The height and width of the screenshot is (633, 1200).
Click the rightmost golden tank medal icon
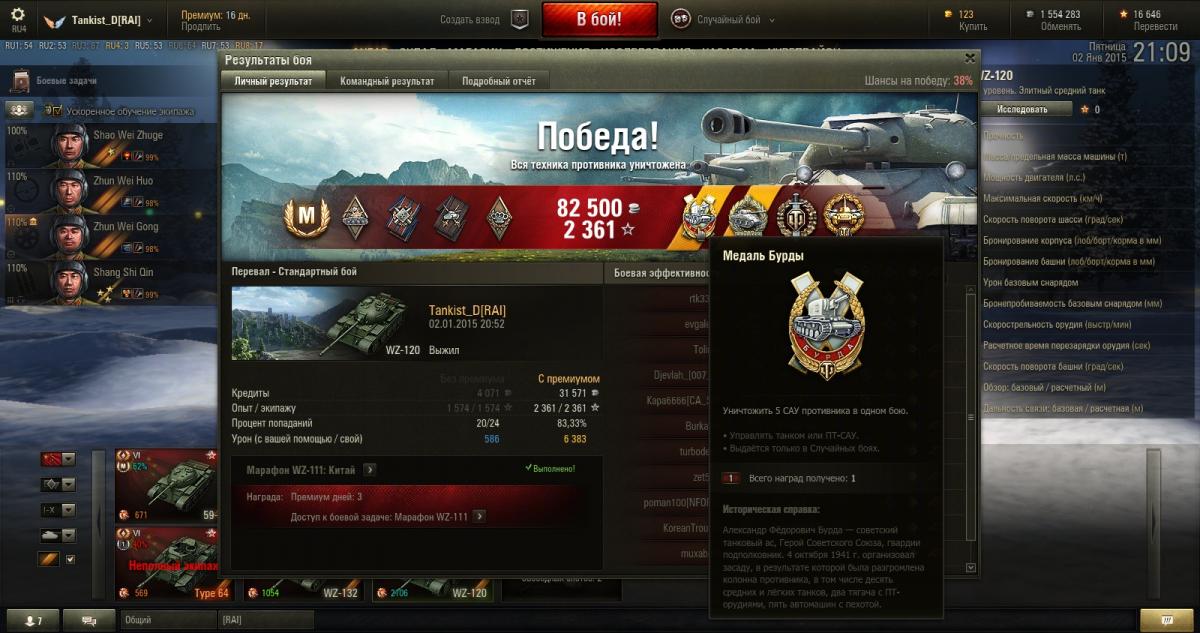843,215
